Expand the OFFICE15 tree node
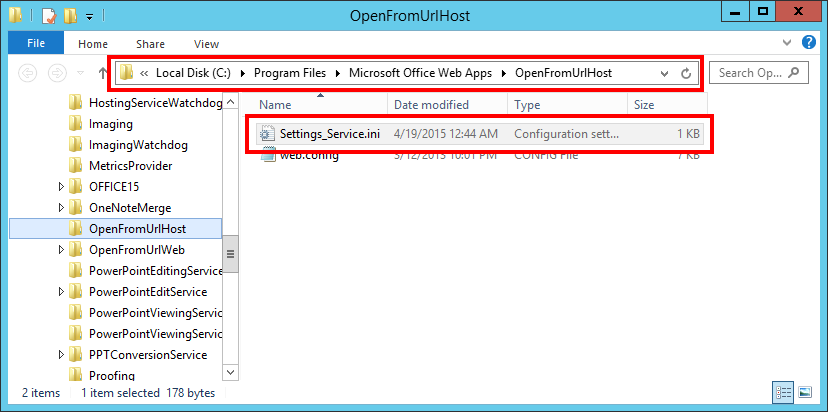This screenshot has height=412, width=828. point(61,187)
